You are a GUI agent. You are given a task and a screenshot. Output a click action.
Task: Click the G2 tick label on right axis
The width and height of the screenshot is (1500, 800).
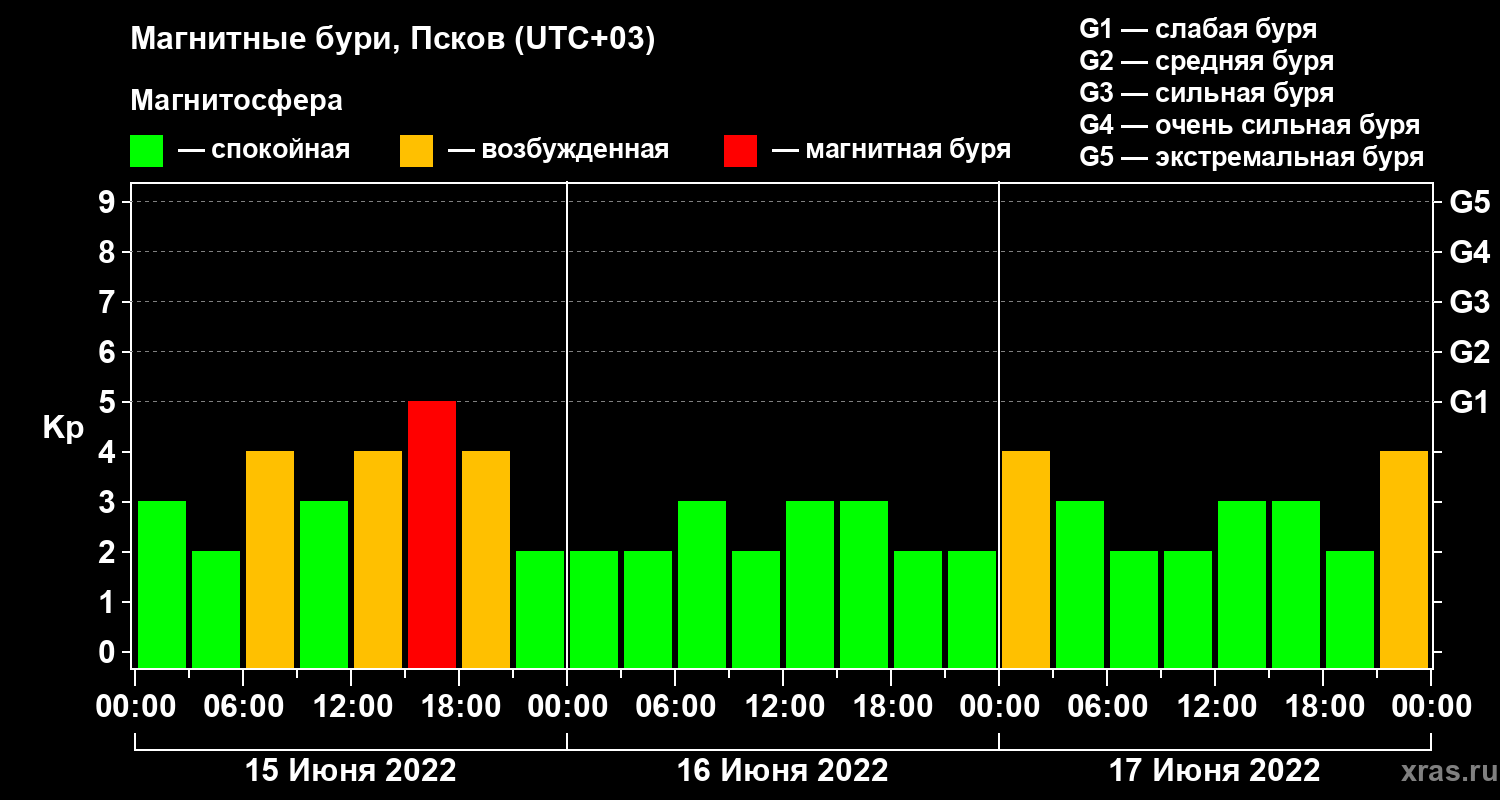1470,352
